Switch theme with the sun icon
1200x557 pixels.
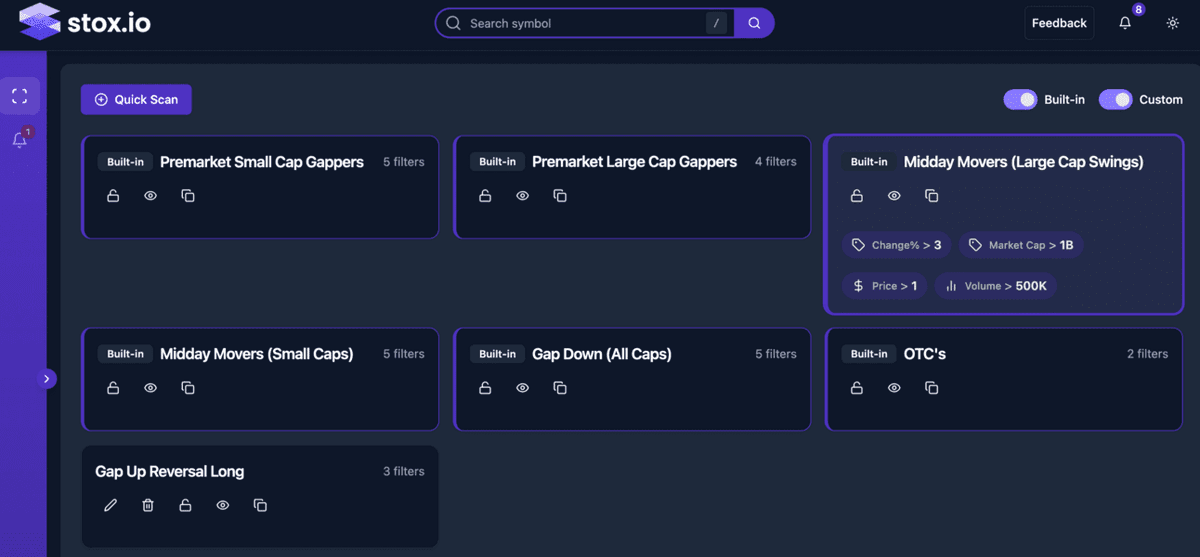pos(1173,23)
